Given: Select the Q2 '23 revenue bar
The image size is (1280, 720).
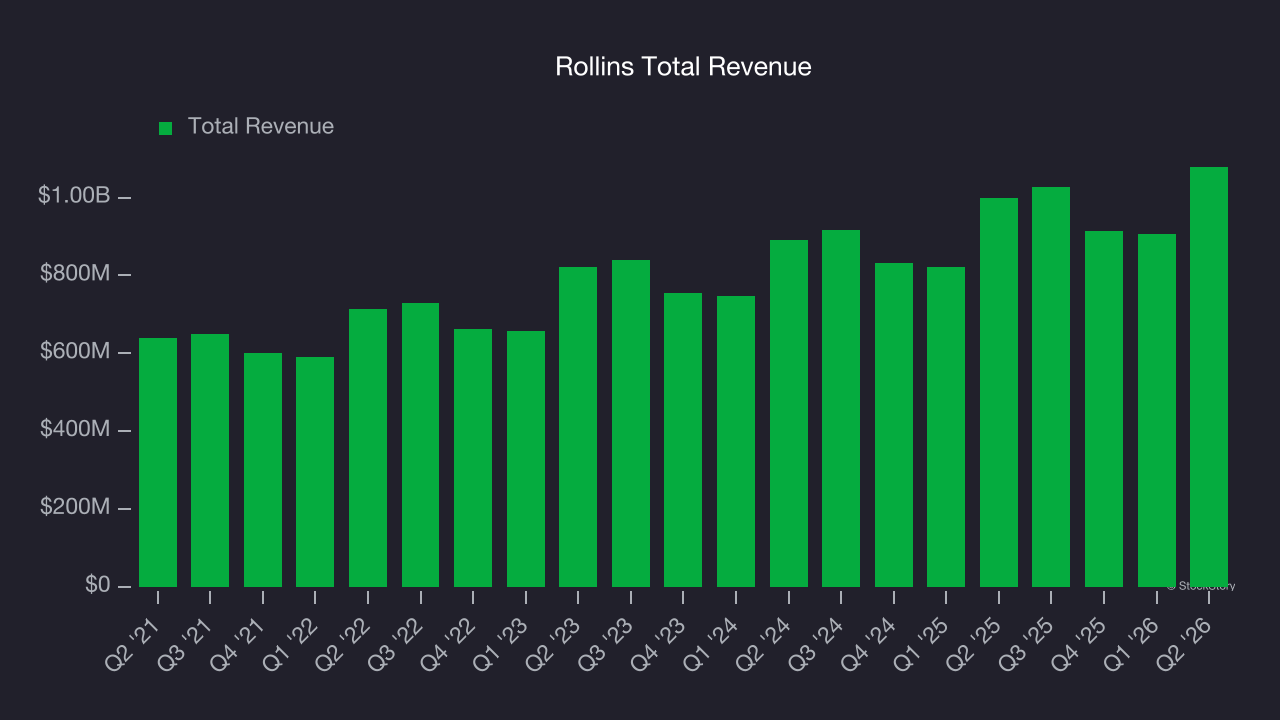Looking at the screenshot, I should tap(578, 427).
